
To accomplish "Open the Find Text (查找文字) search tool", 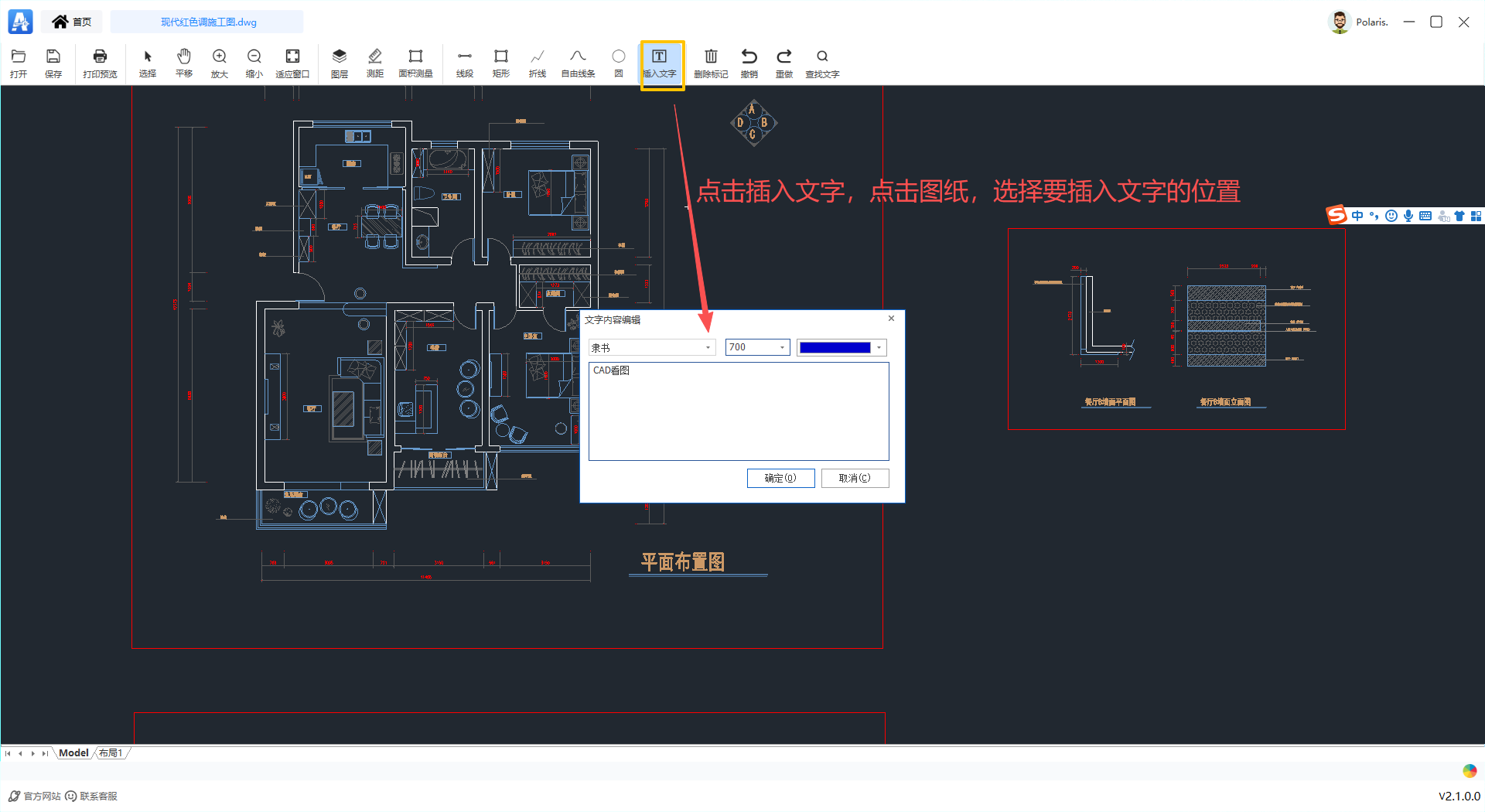I will pyautogui.click(x=822, y=63).
